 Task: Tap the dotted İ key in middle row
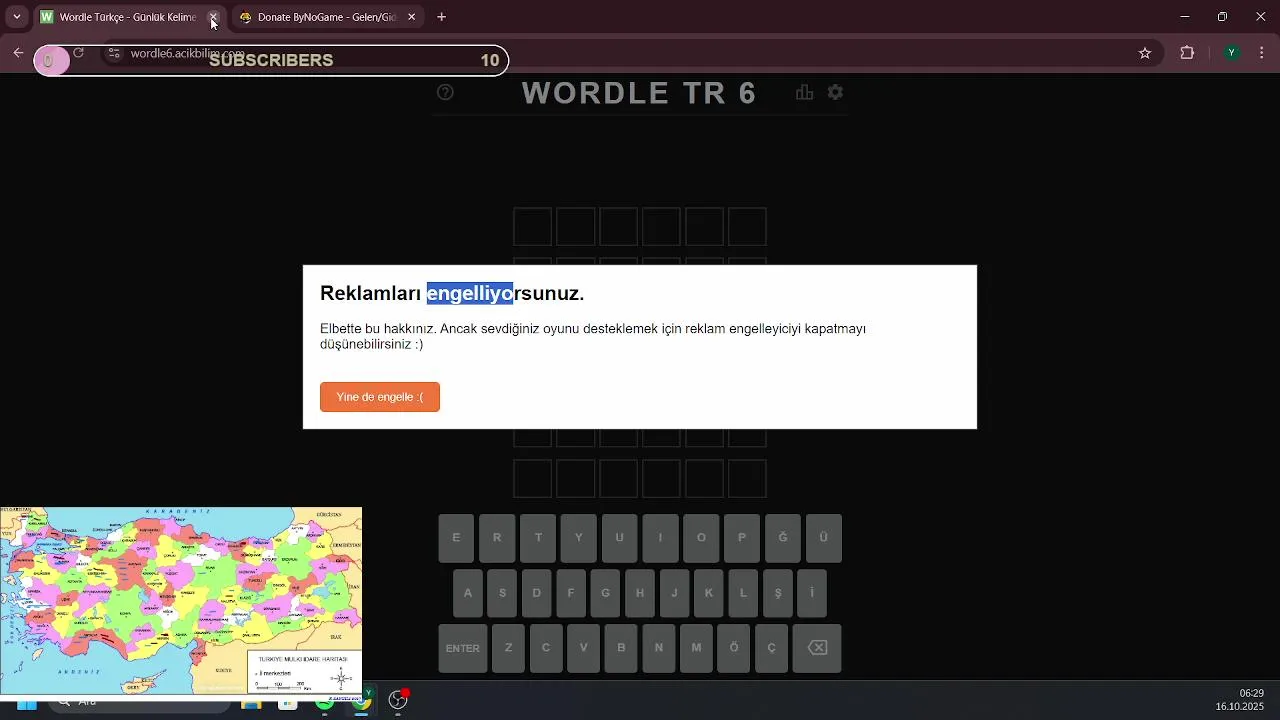(x=812, y=593)
